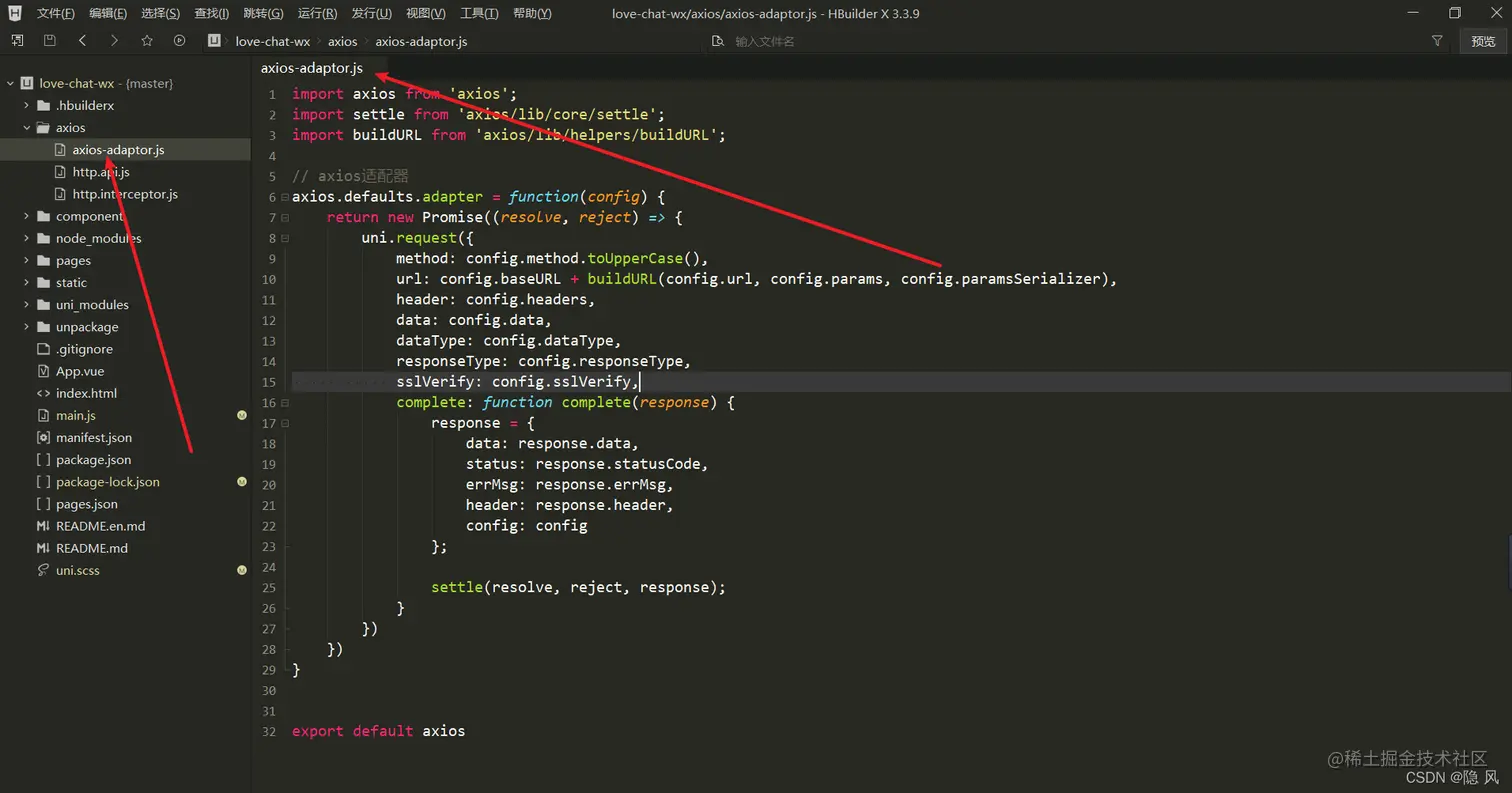Click the modified badge on the main.js row
This screenshot has height=793, width=1512.
(242, 415)
